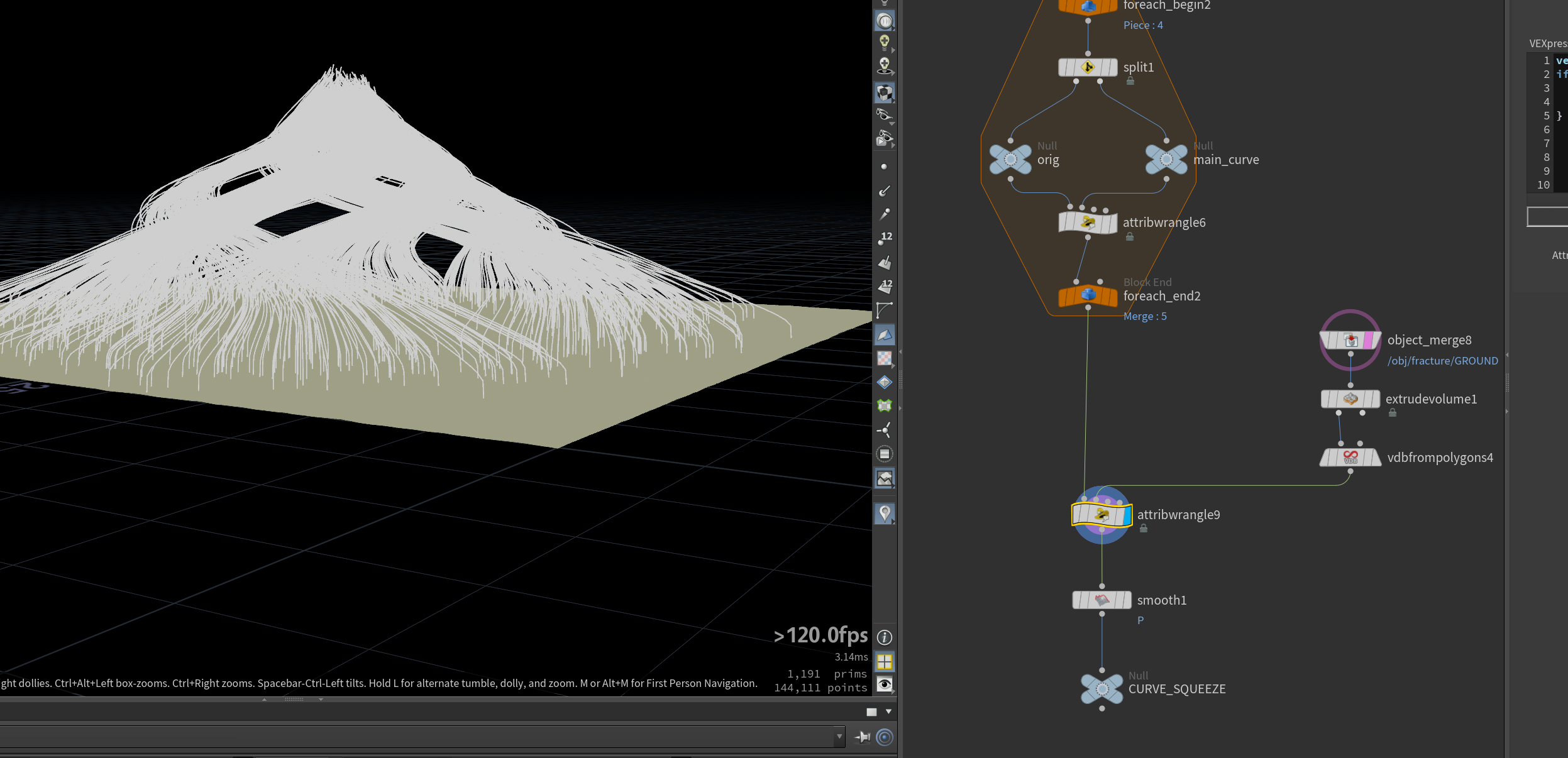Viewport: 1568px width, 758px height.
Task: Toggle display point numbers icon
Action: pyautogui.click(x=885, y=238)
